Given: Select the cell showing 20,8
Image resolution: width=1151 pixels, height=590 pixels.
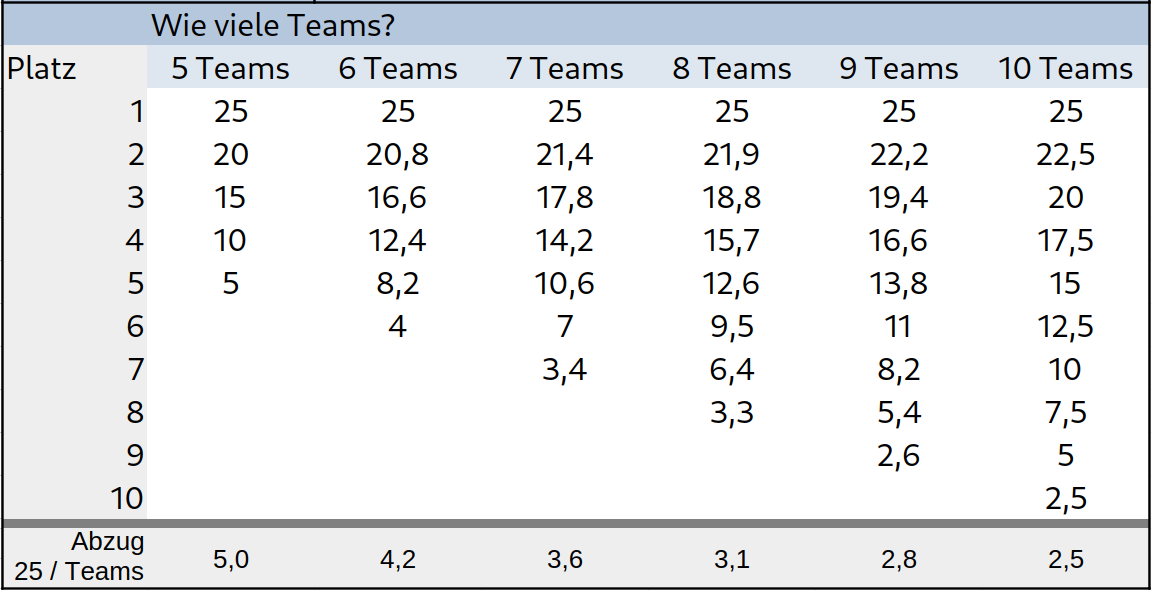Looking at the screenshot, I should click(398, 155).
